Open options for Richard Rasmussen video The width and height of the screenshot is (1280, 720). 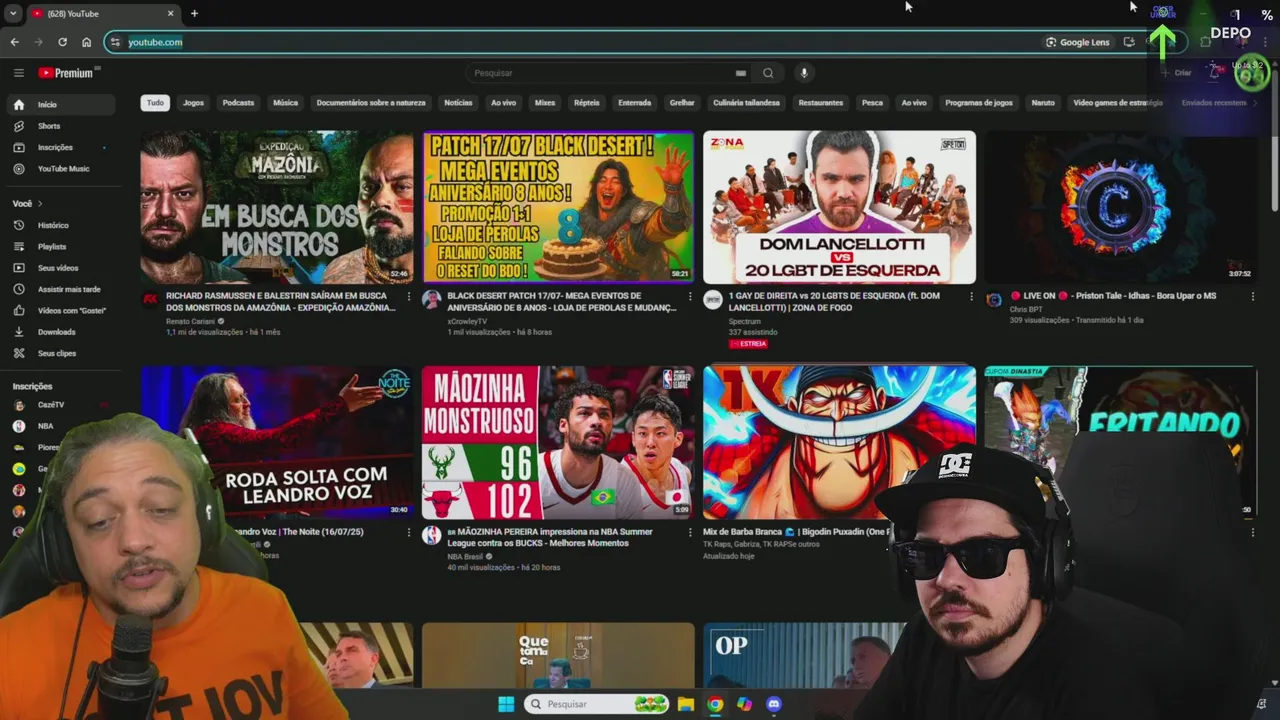pos(408,296)
